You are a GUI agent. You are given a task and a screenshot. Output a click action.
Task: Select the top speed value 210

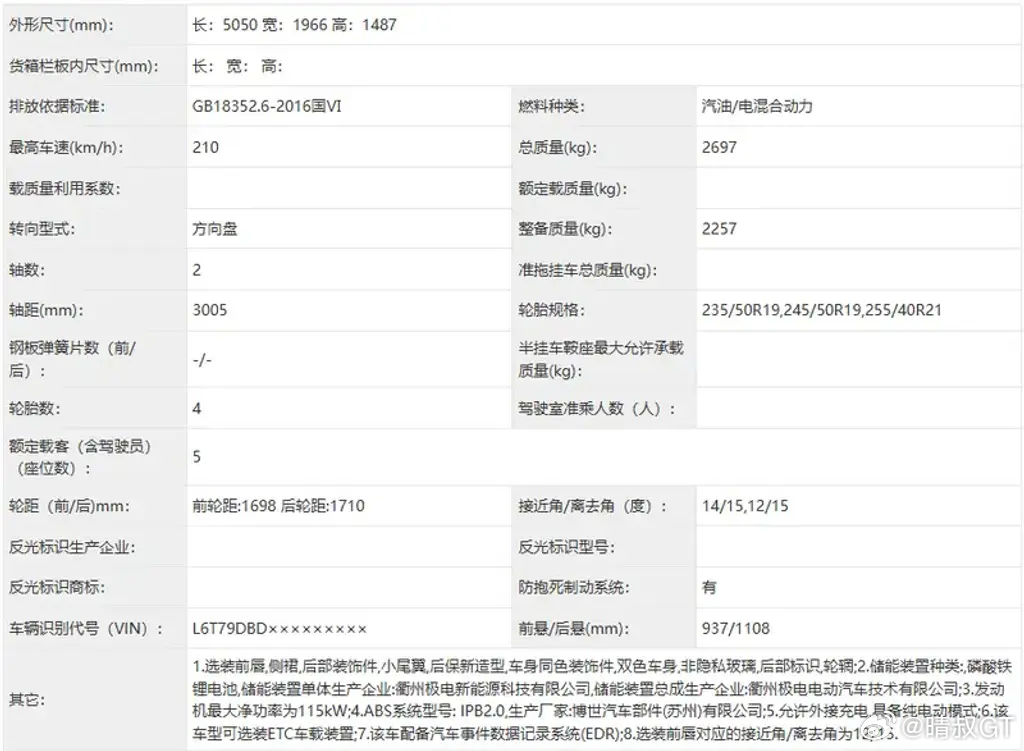point(205,148)
